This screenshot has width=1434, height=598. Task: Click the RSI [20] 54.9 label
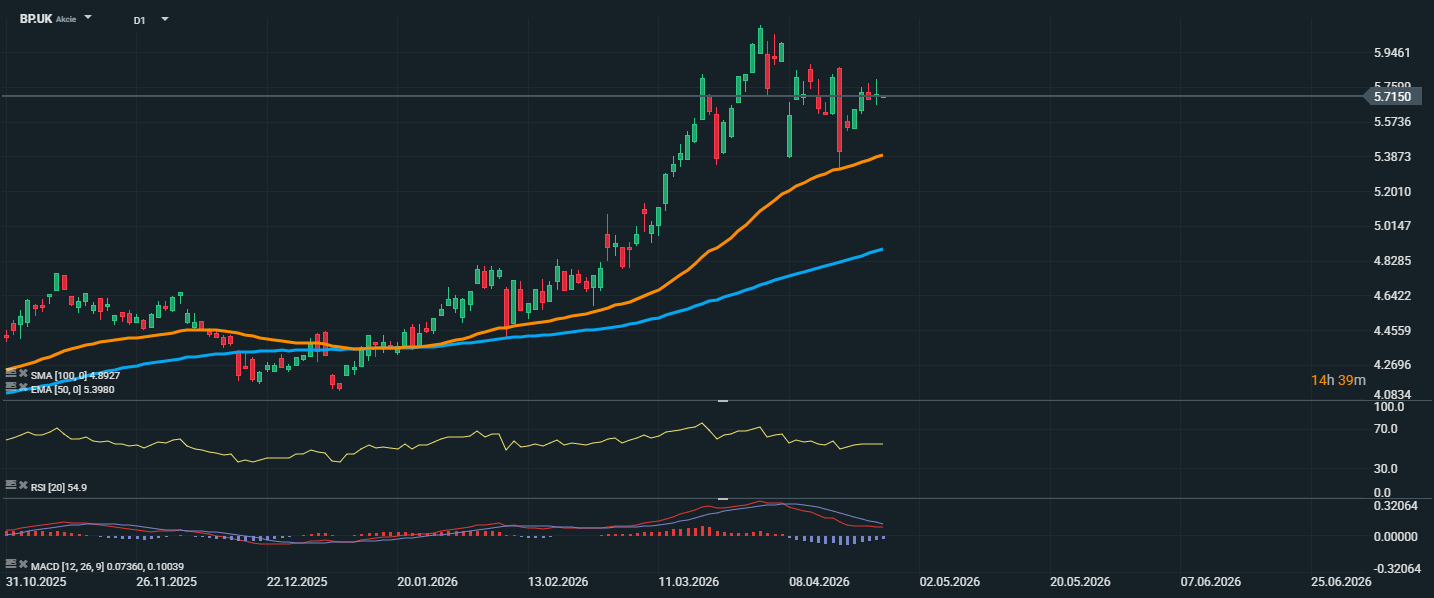click(x=59, y=487)
